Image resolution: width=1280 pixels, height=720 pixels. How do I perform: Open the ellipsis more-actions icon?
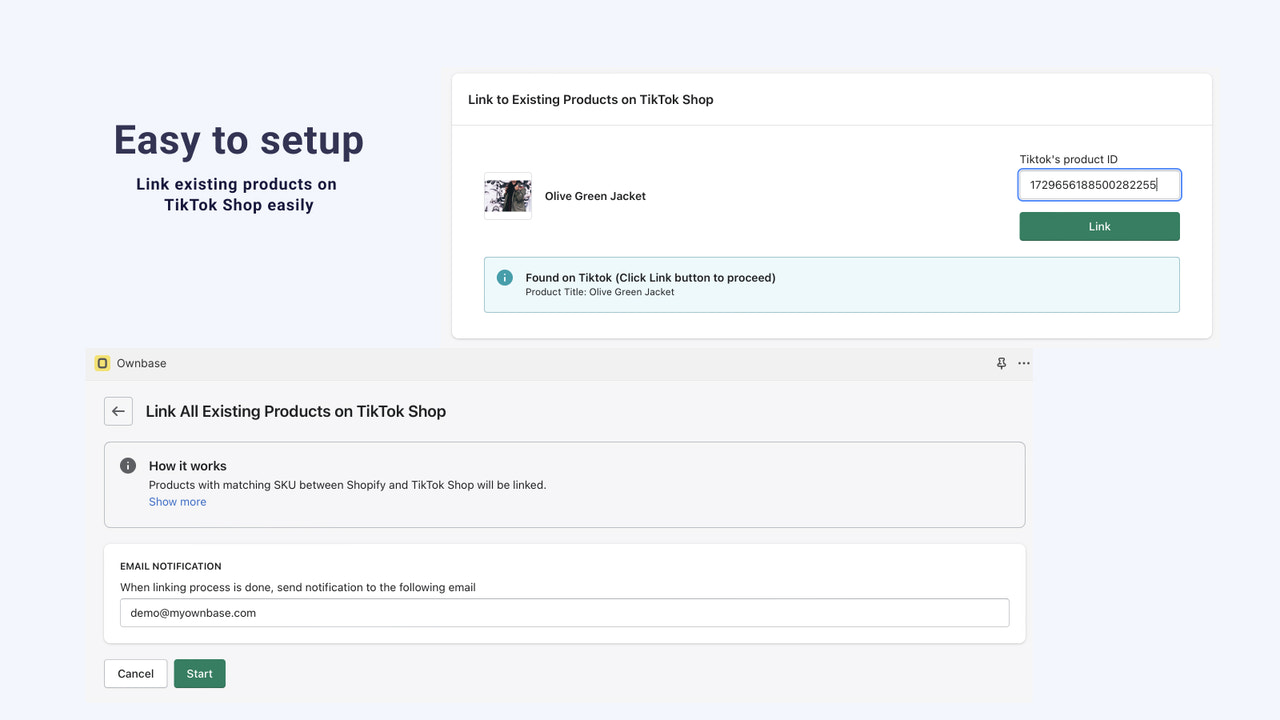click(1023, 363)
